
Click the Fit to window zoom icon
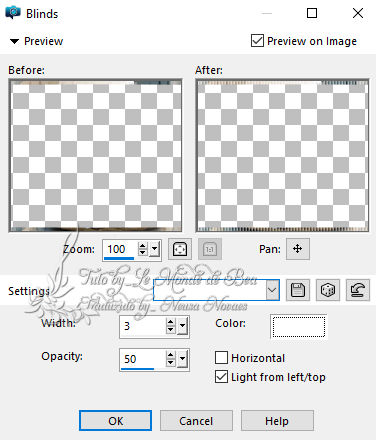click(x=180, y=249)
